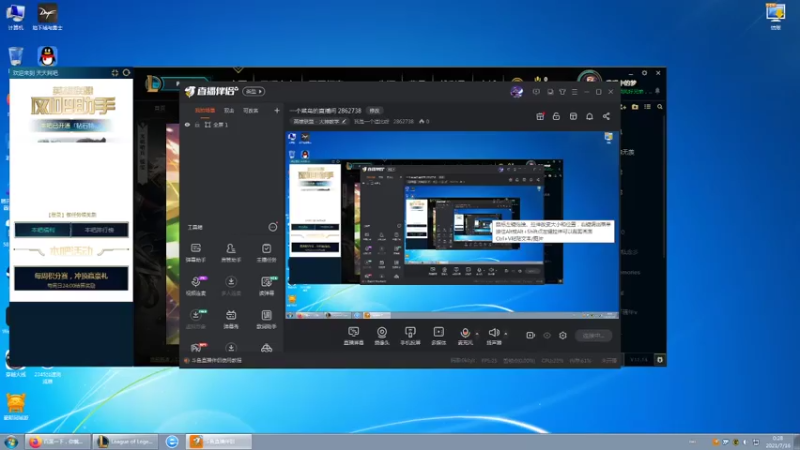
Task: Share the live room
Action: pos(606,116)
